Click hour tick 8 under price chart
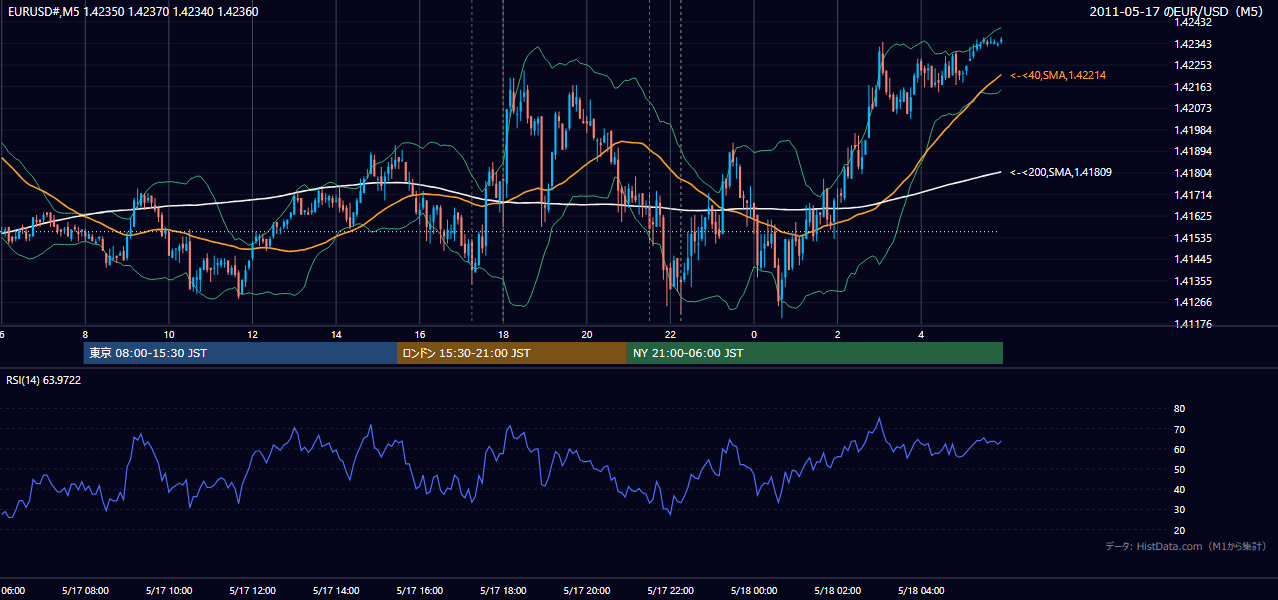 point(85,334)
